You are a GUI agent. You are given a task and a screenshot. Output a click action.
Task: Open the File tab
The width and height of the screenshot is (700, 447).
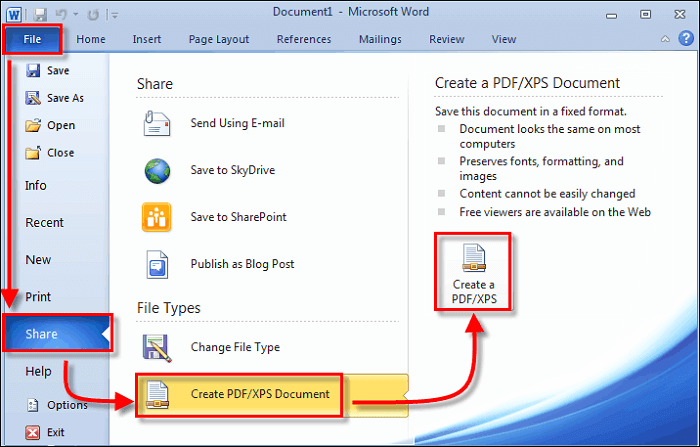(33, 40)
